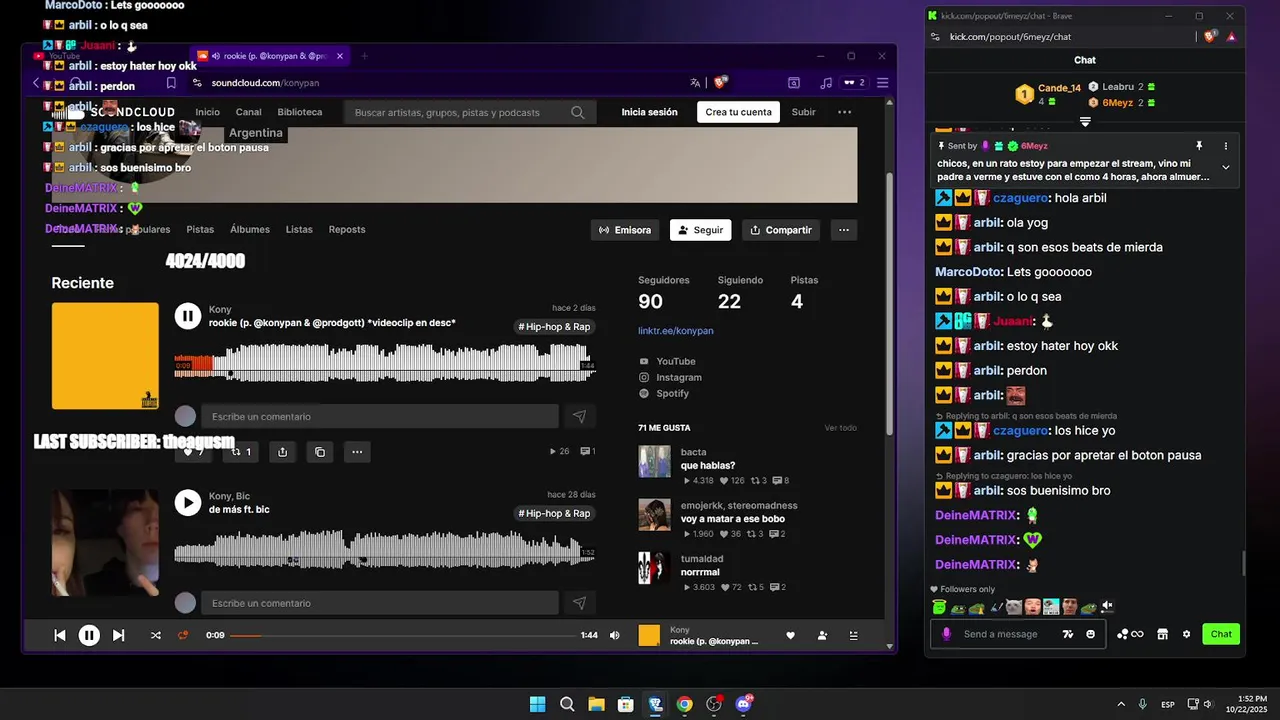Viewport: 1280px width, 720px height.
Task: Seek within the rookie track waveform
Action: click(x=384, y=362)
